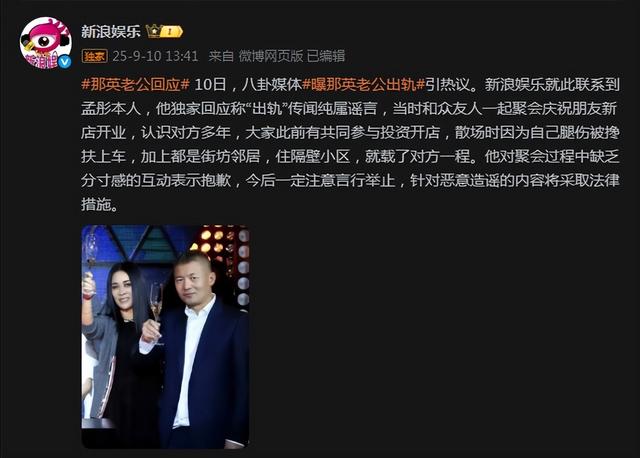This screenshot has width=640, height=458.
Task: Click the final line 措施。 of the post
Action: tap(100, 204)
